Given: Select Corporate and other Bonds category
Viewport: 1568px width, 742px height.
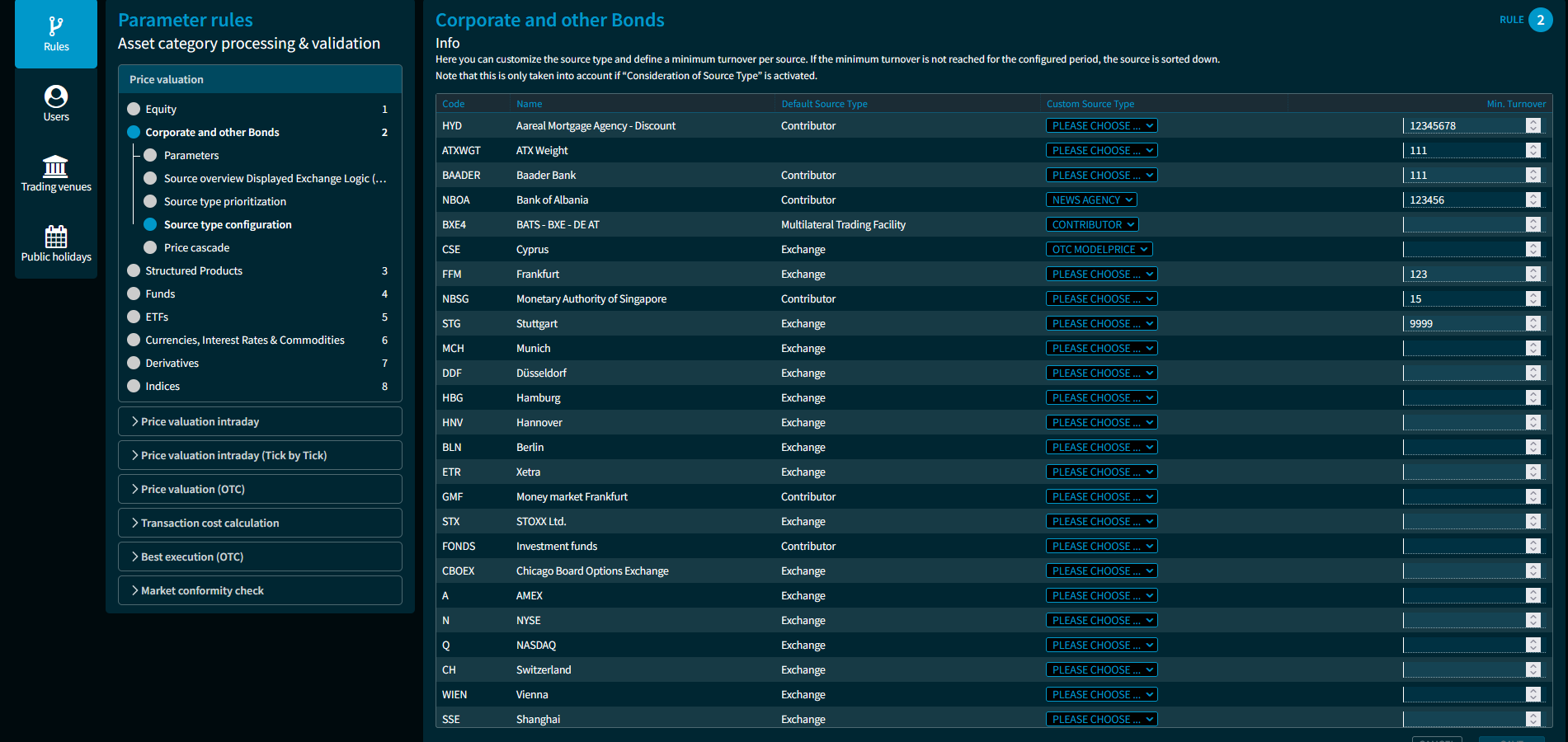Looking at the screenshot, I should tap(212, 132).
